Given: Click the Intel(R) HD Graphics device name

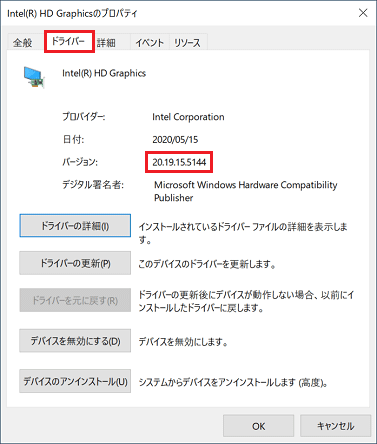Looking at the screenshot, I should coord(104,73).
